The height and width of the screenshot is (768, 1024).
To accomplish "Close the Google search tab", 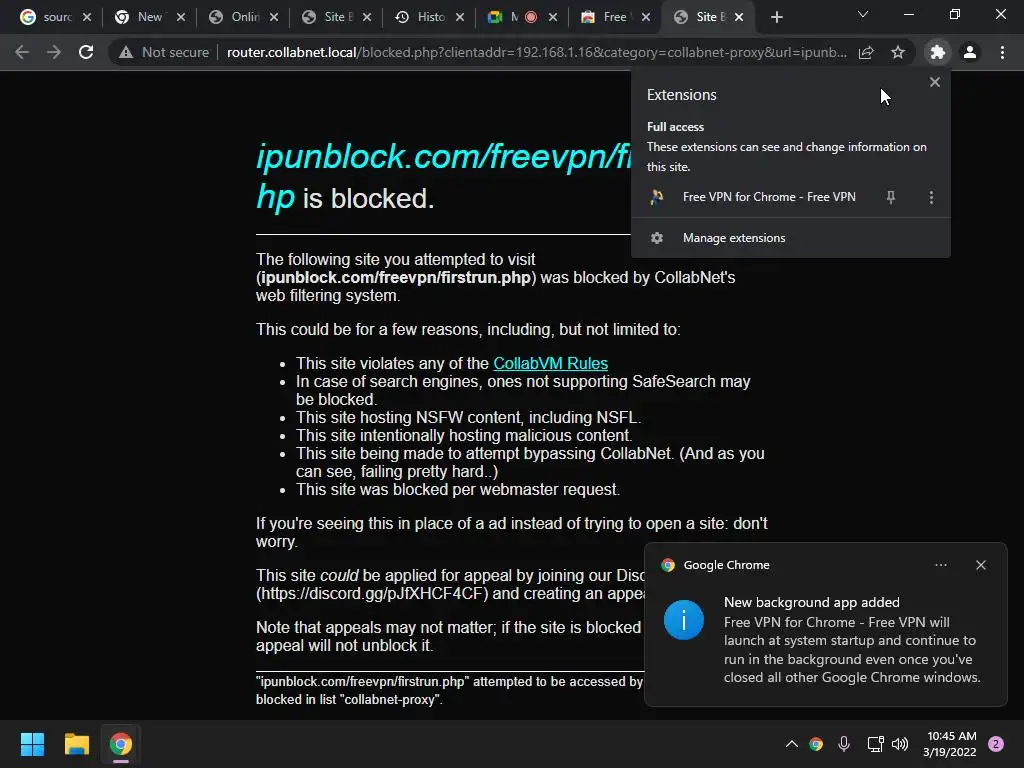I will pyautogui.click(x=87, y=17).
